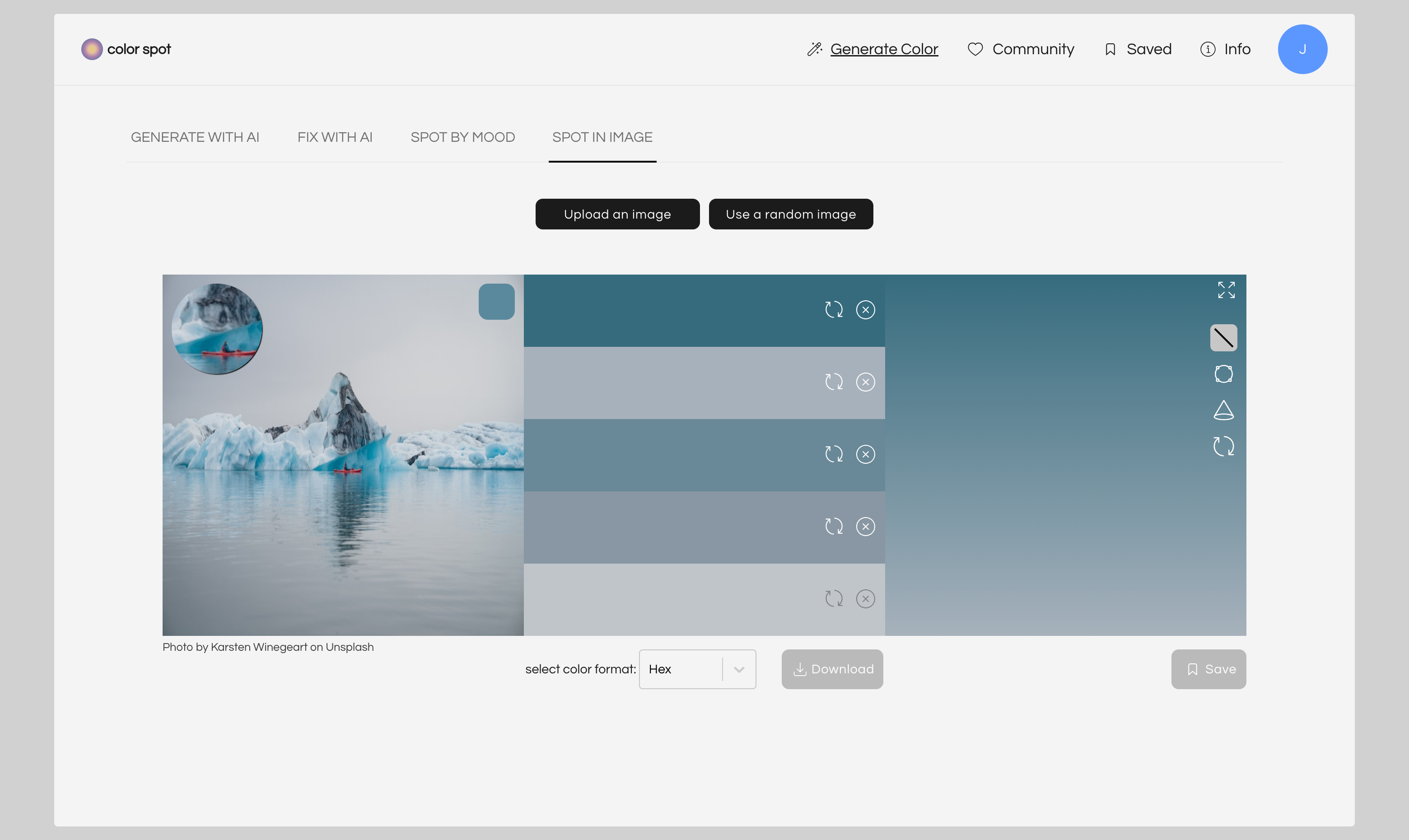The width and height of the screenshot is (1409, 840).
Task: Click the fullscreen expand icon on gradient
Action: (1226, 290)
